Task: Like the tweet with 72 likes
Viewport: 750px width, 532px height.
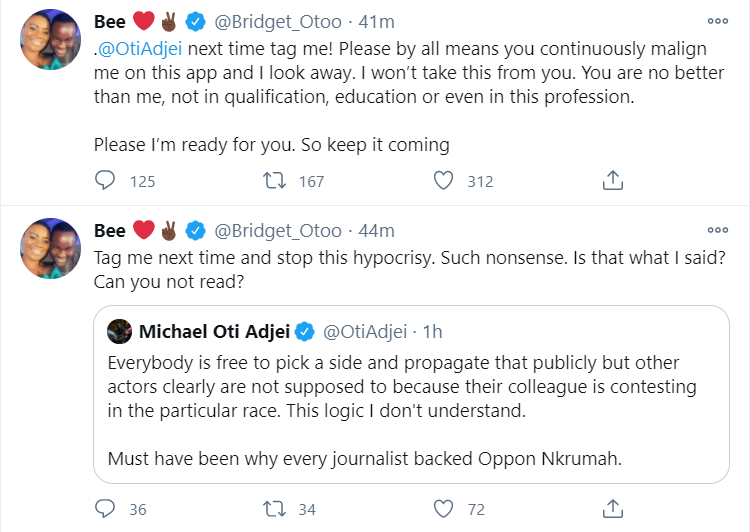Action: [446, 509]
